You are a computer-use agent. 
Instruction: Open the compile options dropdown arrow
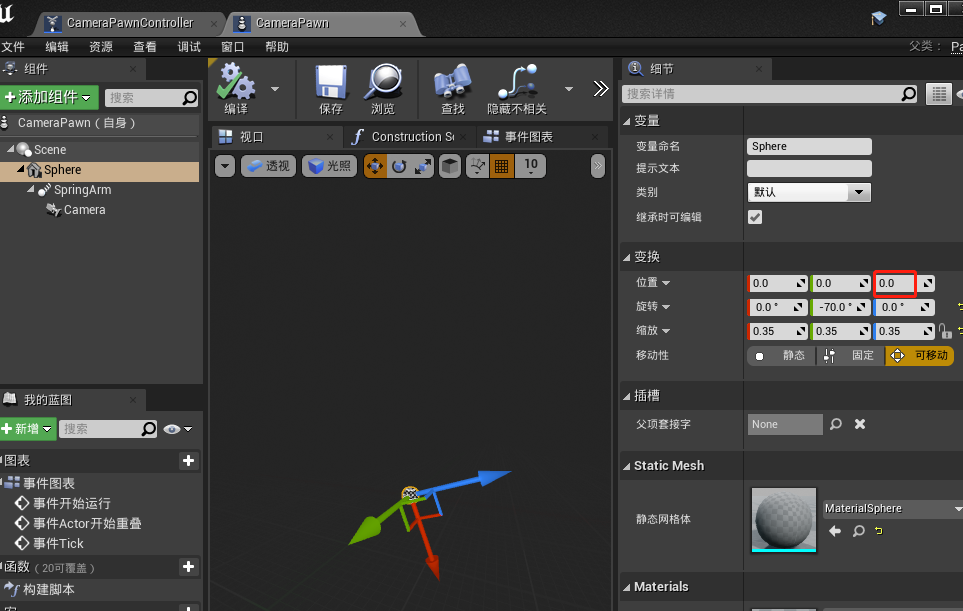point(275,89)
